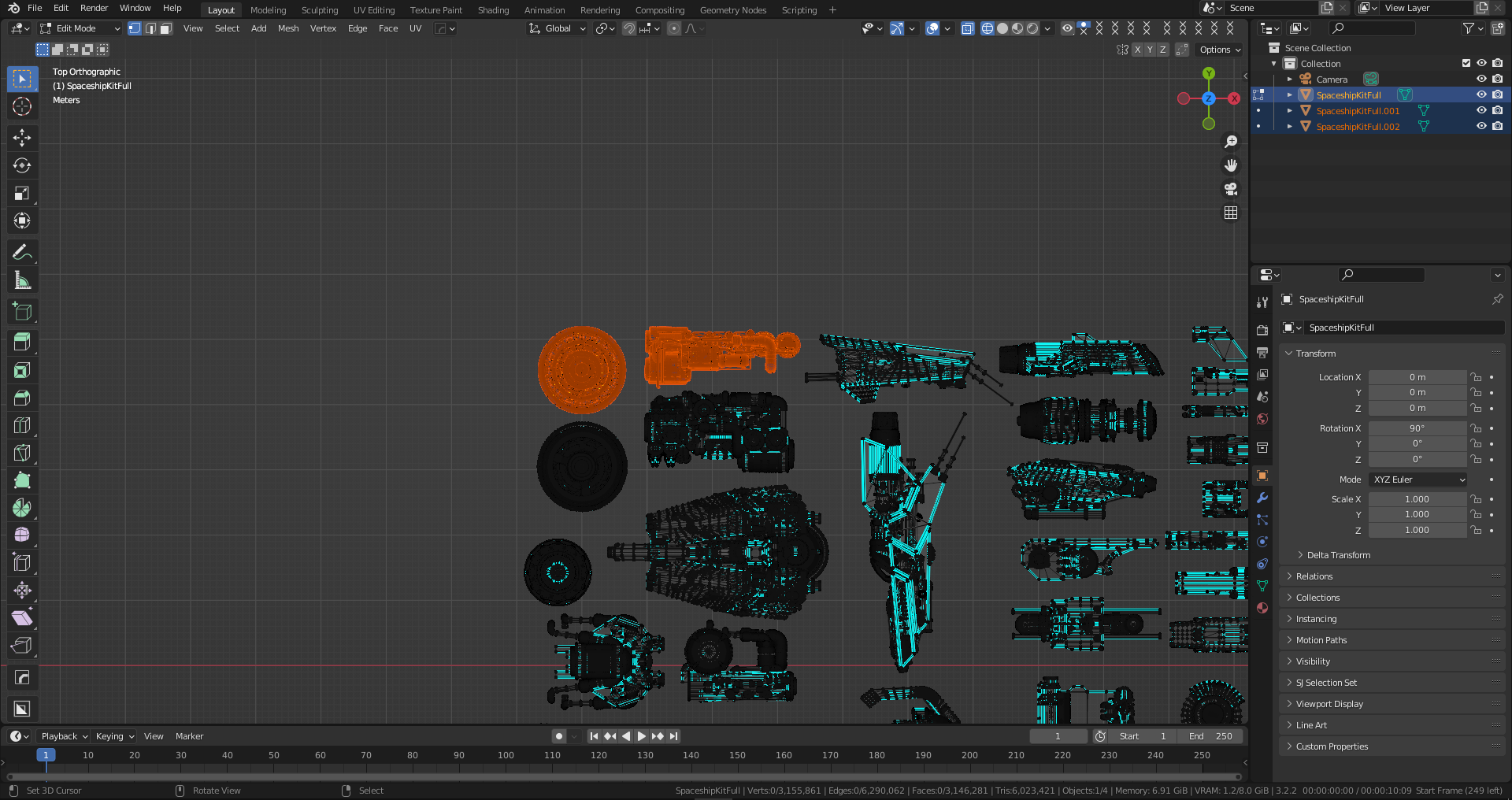Viewport: 1512px width, 800px height.
Task: Expand the Delta Transform panel
Action: click(x=1339, y=555)
